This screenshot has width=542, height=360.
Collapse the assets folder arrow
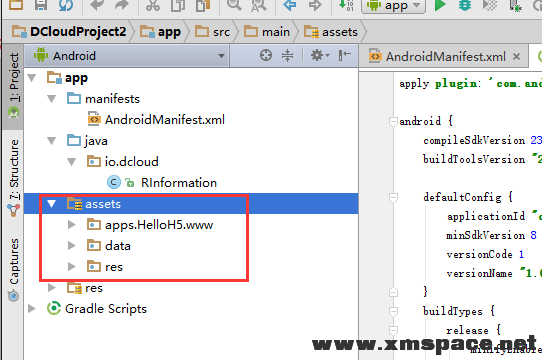pos(52,204)
